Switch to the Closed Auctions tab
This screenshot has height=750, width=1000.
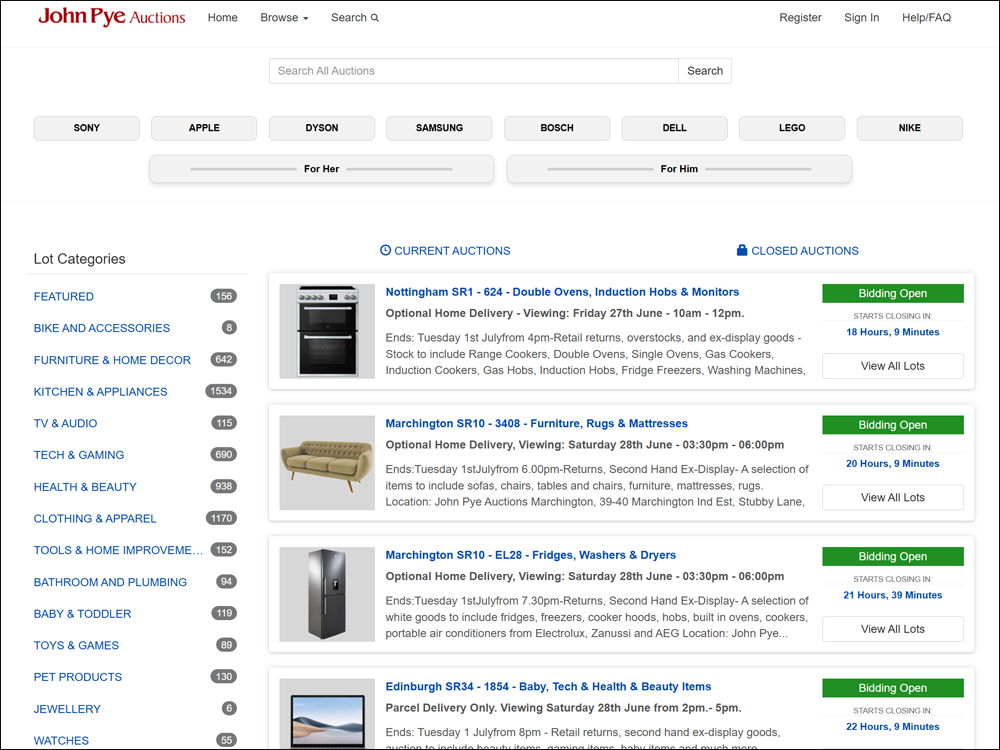[x=797, y=251]
